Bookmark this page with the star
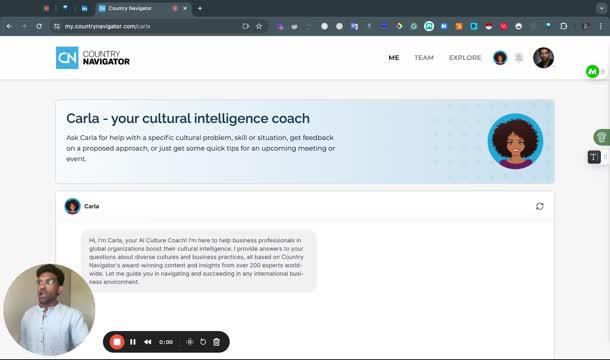This screenshot has width=610, height=360. (259, 26)
